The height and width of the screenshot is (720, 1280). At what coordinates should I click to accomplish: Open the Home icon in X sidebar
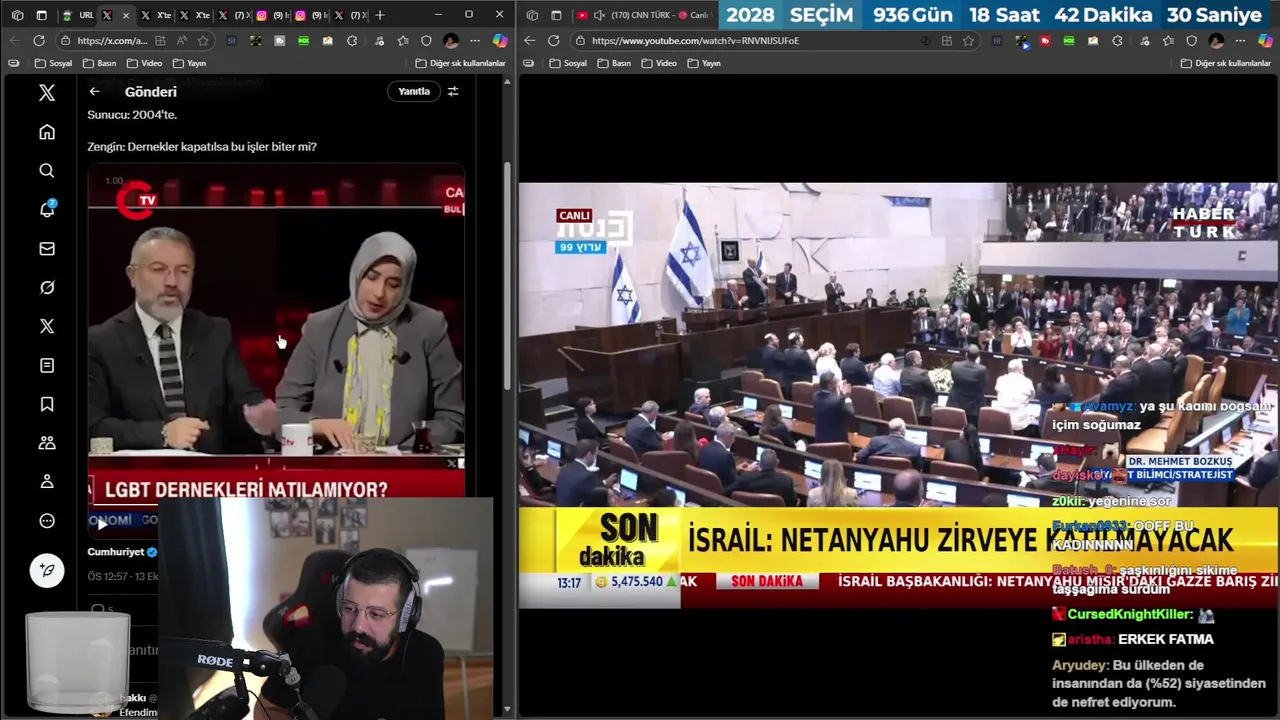[47, 132]
